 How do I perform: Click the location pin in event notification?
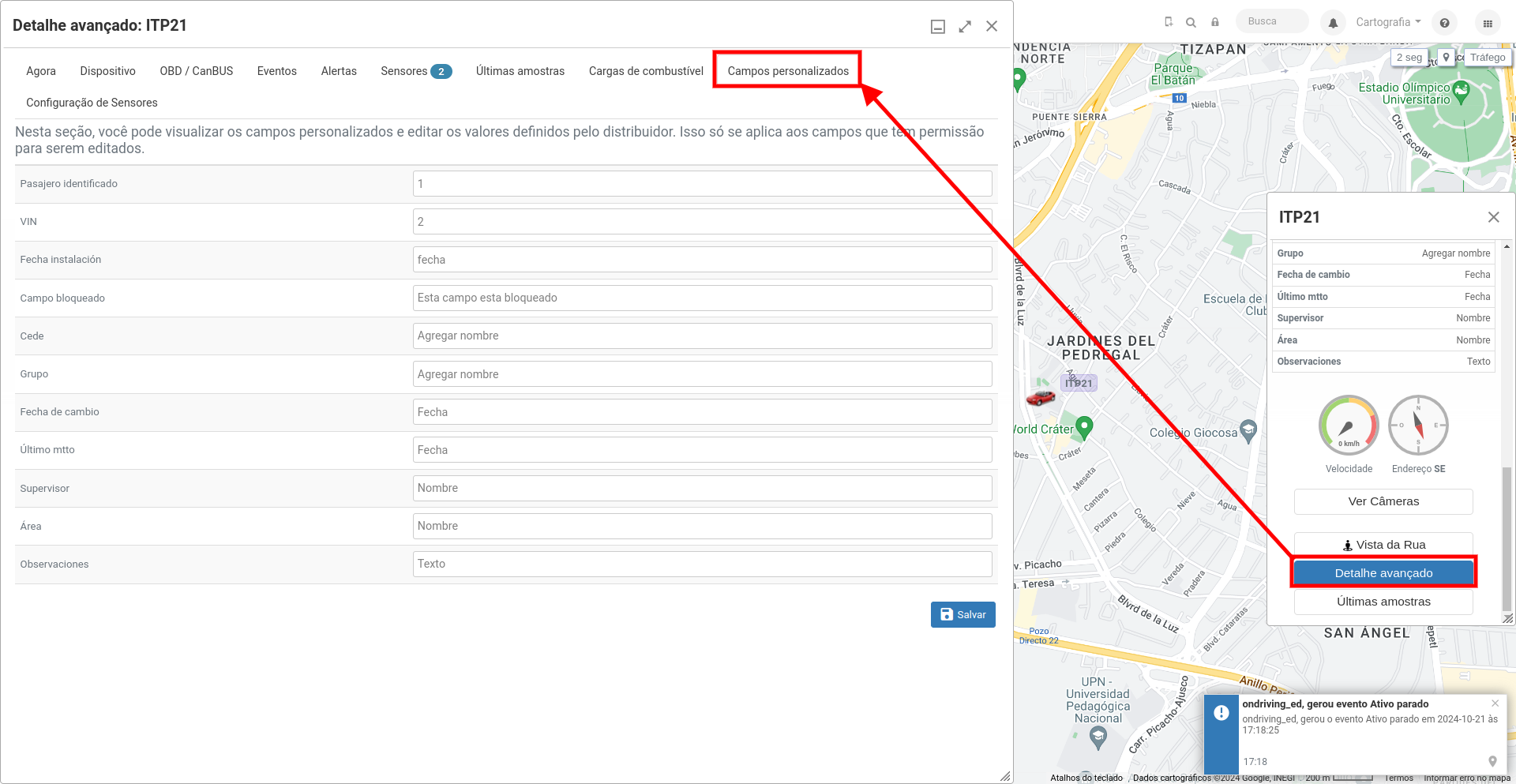1492,761
